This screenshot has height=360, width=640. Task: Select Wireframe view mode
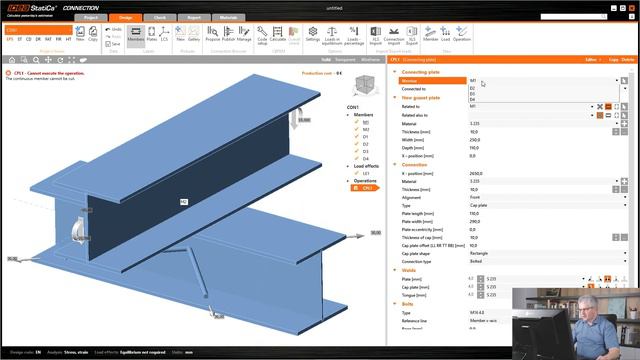[x=370, y=60]
